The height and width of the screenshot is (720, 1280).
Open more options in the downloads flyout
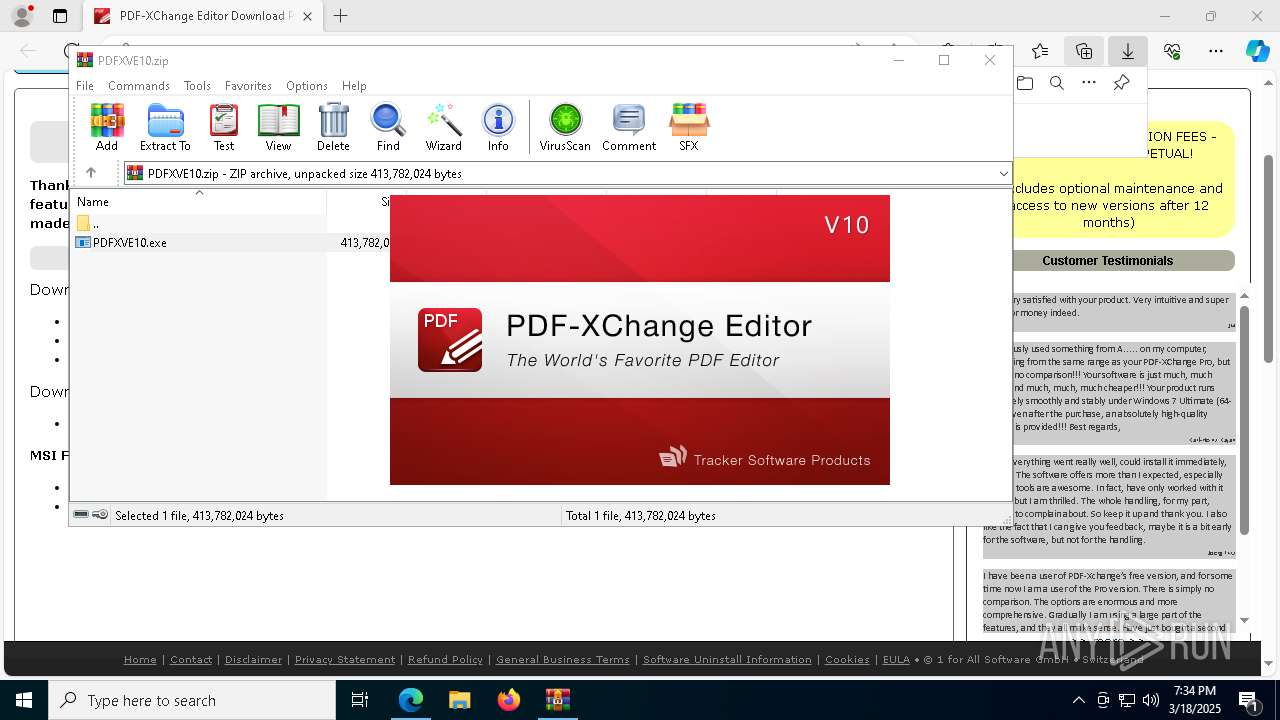(1089, 83)
